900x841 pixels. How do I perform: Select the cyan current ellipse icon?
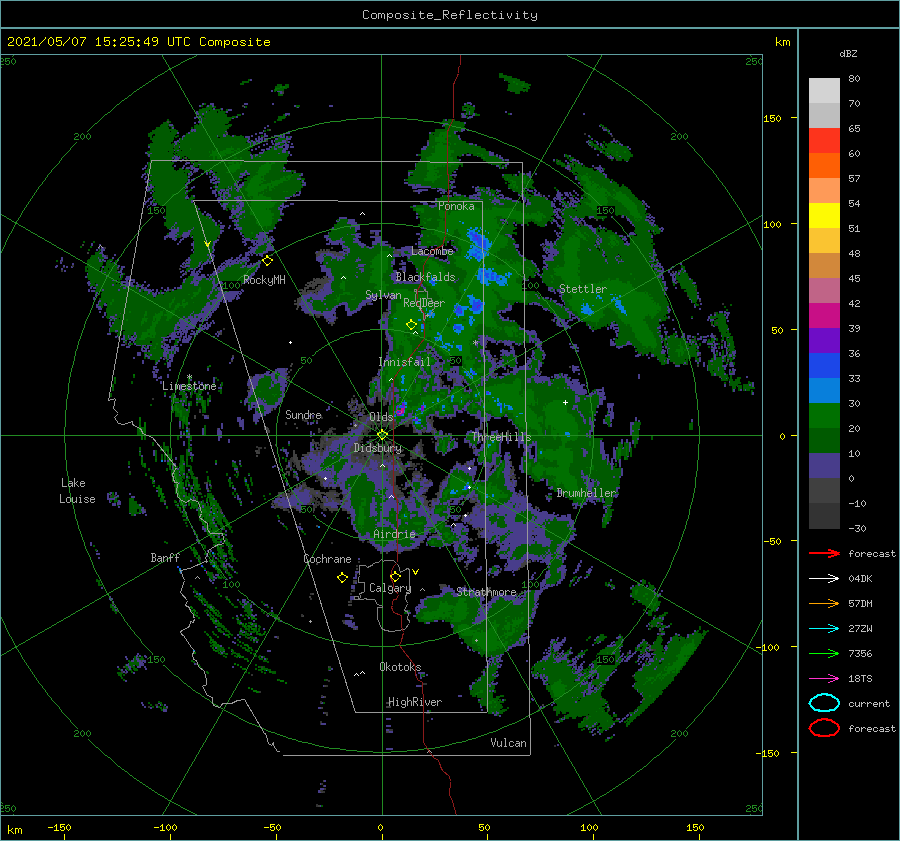(824, 703)
